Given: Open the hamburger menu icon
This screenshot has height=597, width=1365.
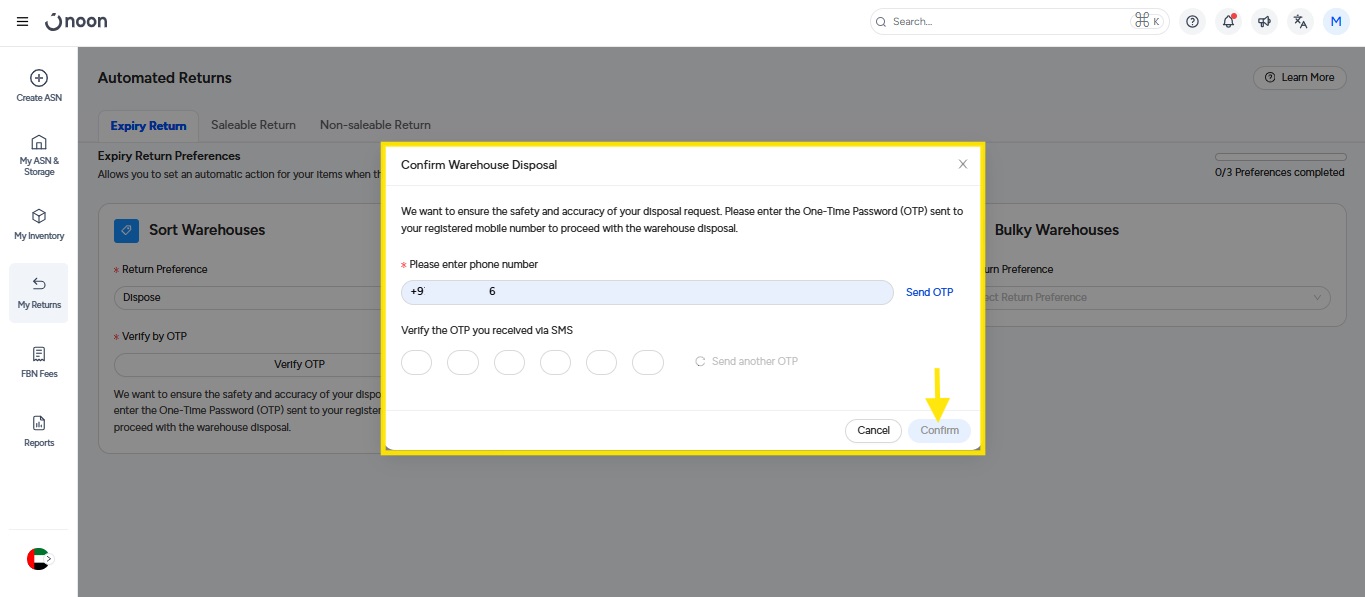Looking at the screenshot, I should tap(22, 22).
